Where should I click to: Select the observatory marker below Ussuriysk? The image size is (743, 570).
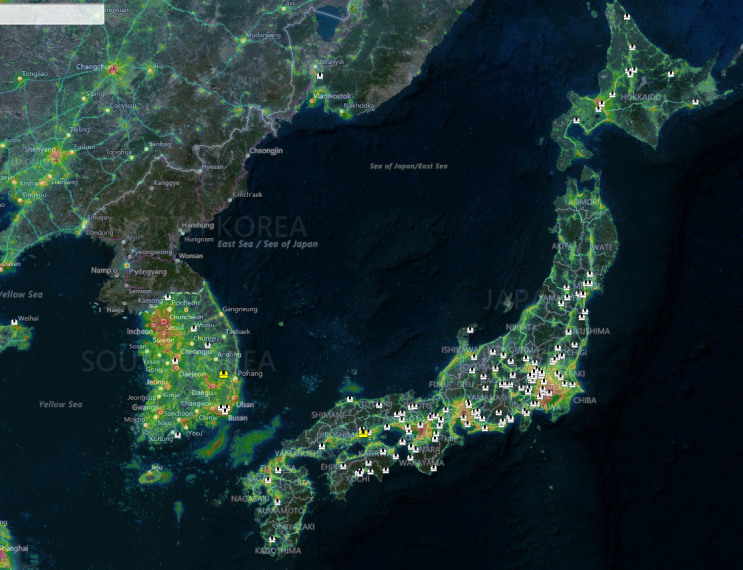[x=320, y=76]
